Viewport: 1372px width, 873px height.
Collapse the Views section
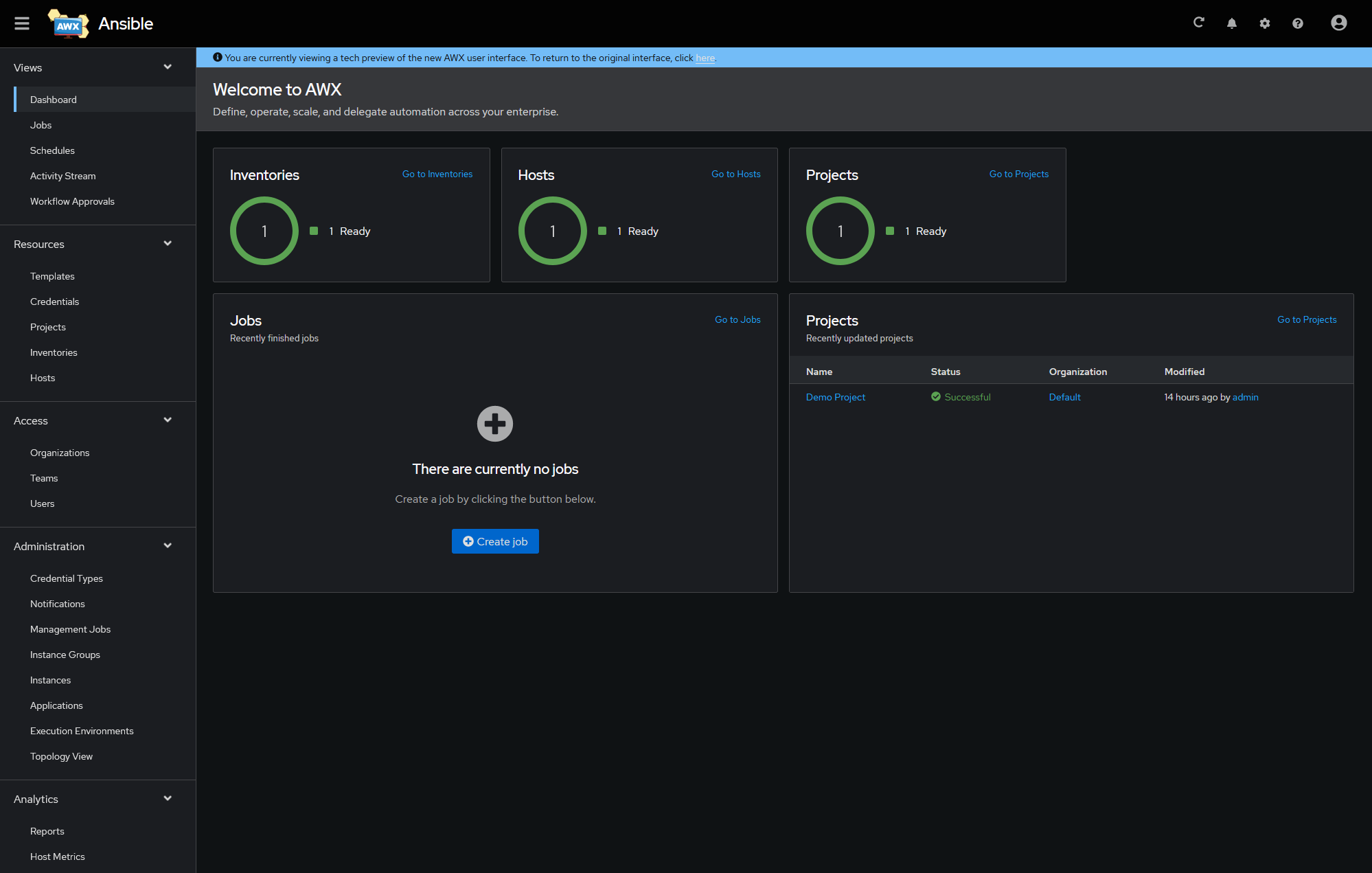pyautogui.click(x=167, y=67)
